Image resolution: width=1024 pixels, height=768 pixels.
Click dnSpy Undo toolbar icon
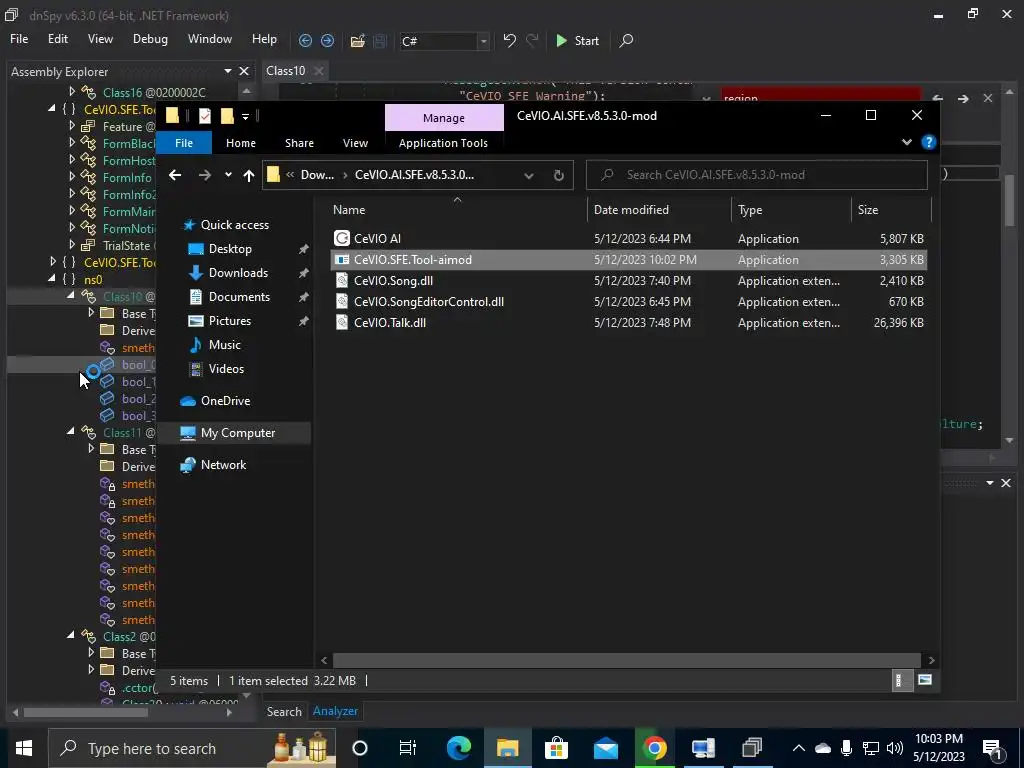(509, 40)
